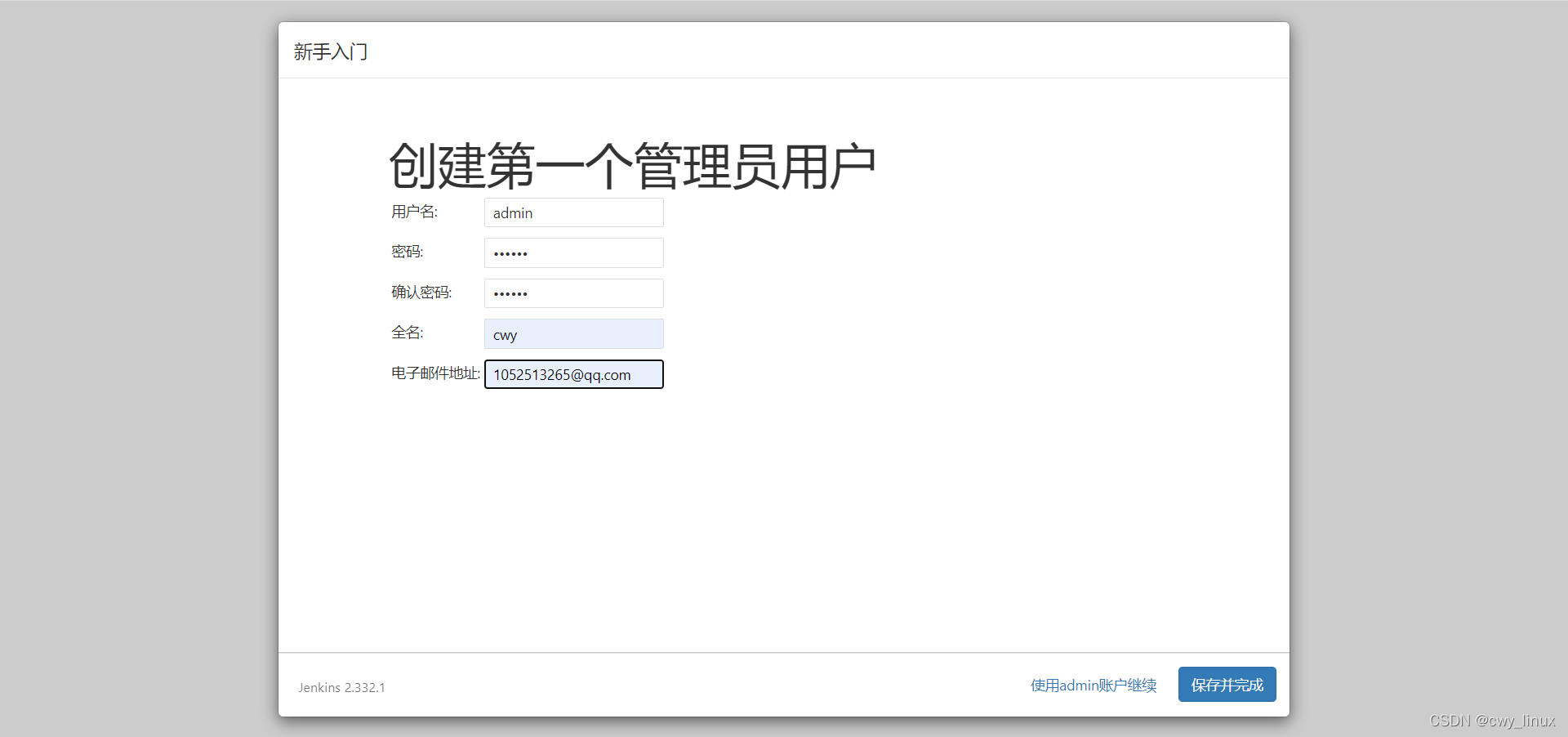1568x737 pixels.
Task: Focus the 密码 password field
Action: pos(573,252)
